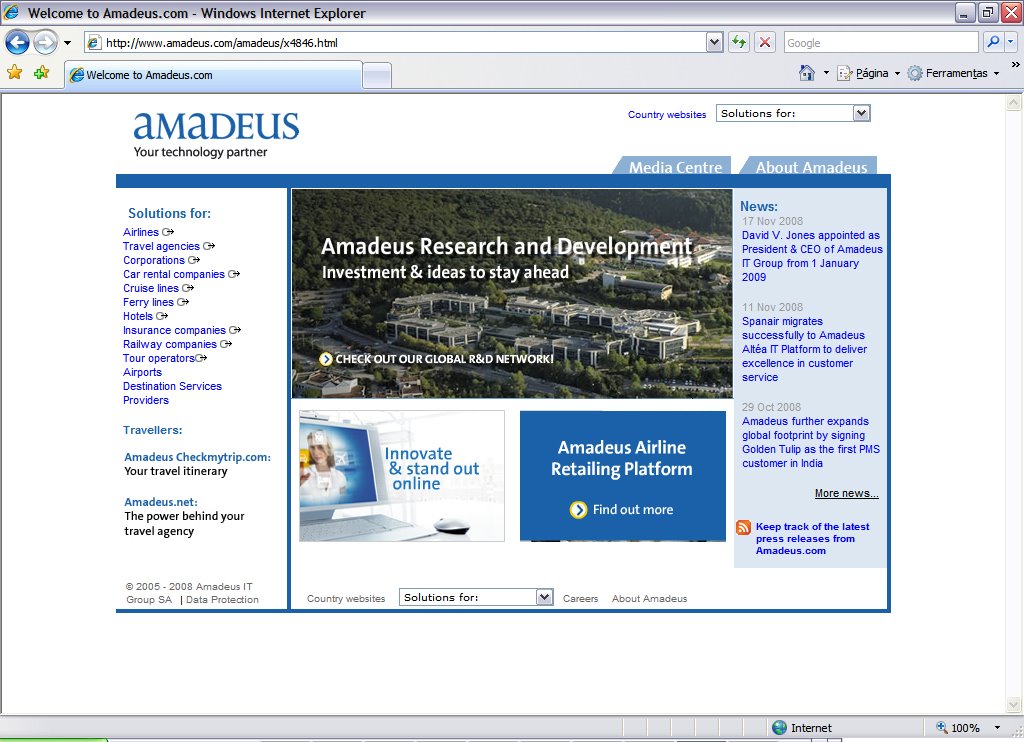The height and width of the screenshot is (742, 1024).
Task: Open Amadeus Checkmytrip.com link
Action: tap(197, 457)
